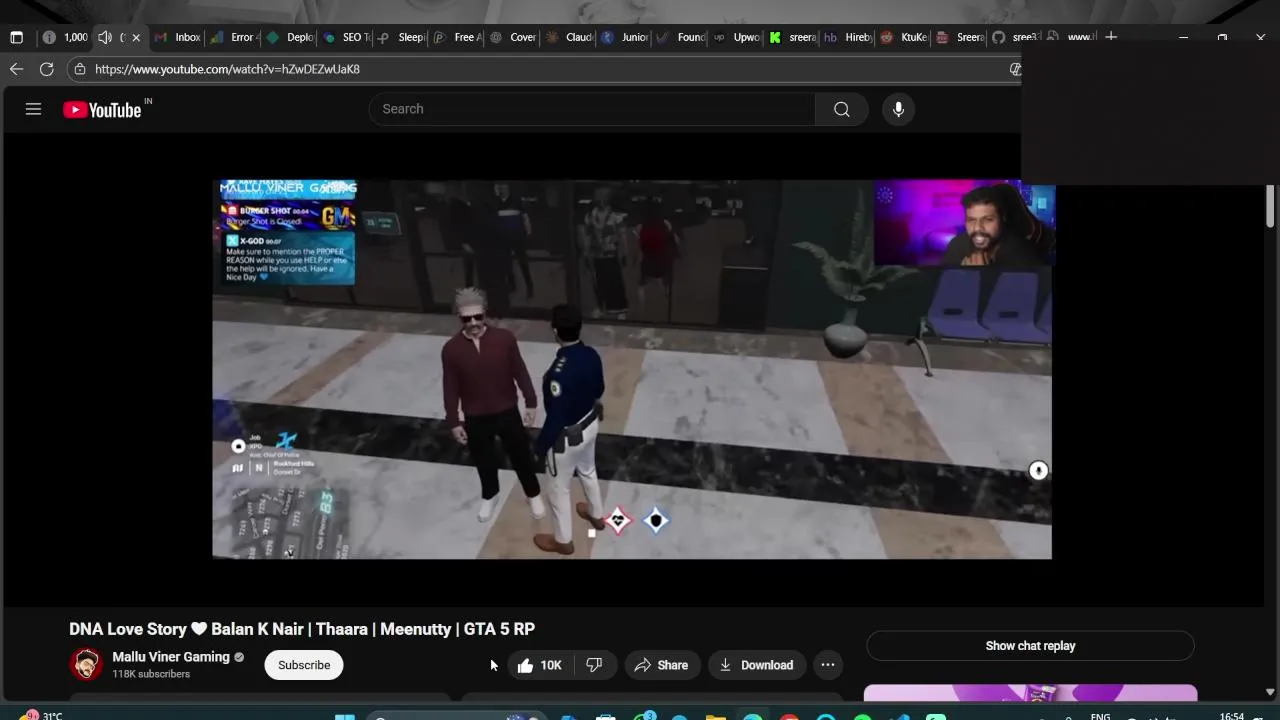Click the page scrollbar down arrow
The image size is (1280, 720).
point(1270,692)
